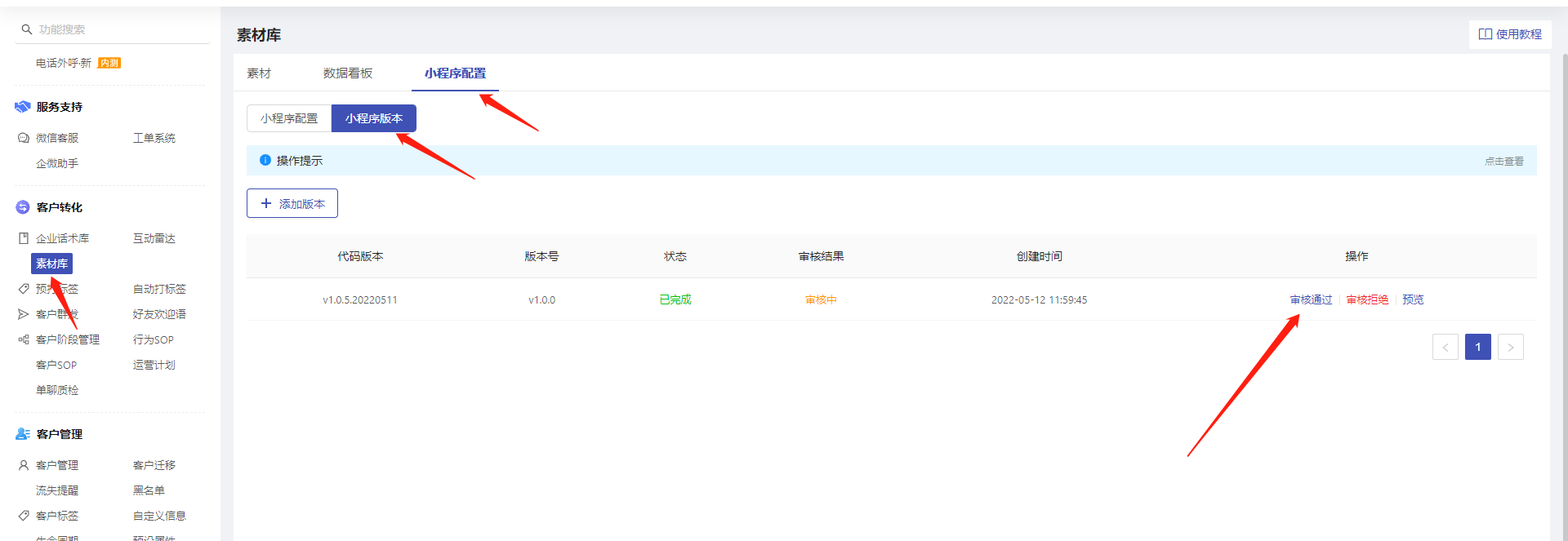Open 自动打标签 in the sidebar
Screen dimensions: 1568x541
point(159,289)
